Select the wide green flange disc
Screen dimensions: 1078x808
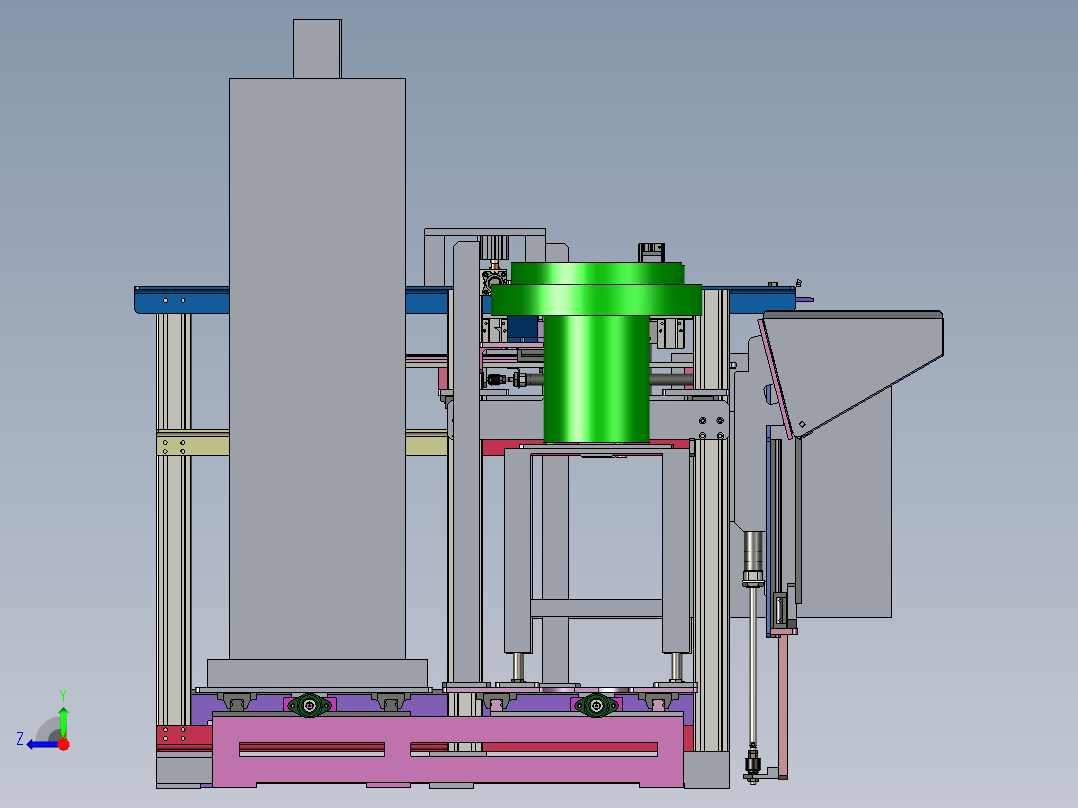click(x=596, y=300)
